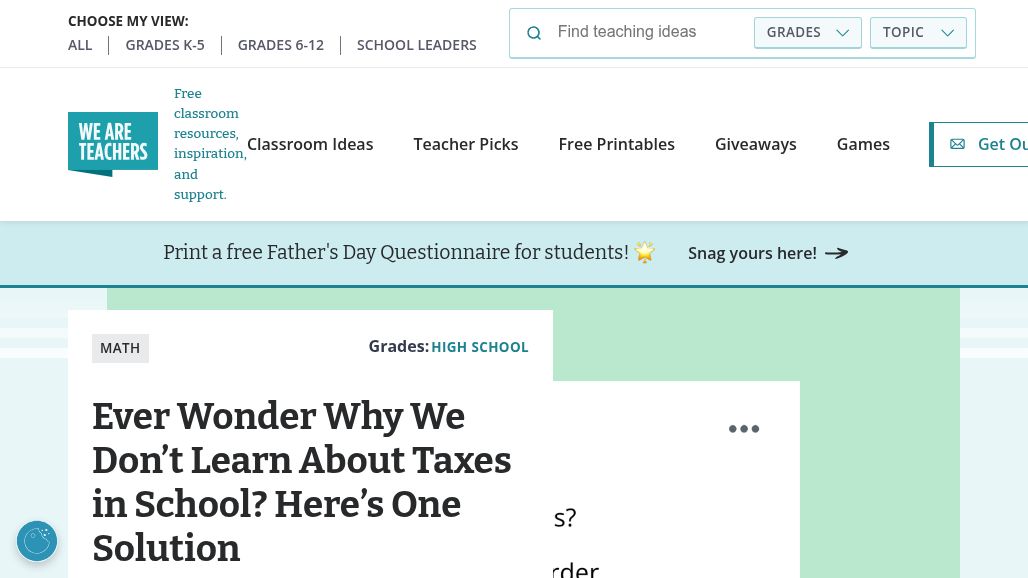
Task: Open the HIGH SCHOOL grades link
Action: click(480, 347)
